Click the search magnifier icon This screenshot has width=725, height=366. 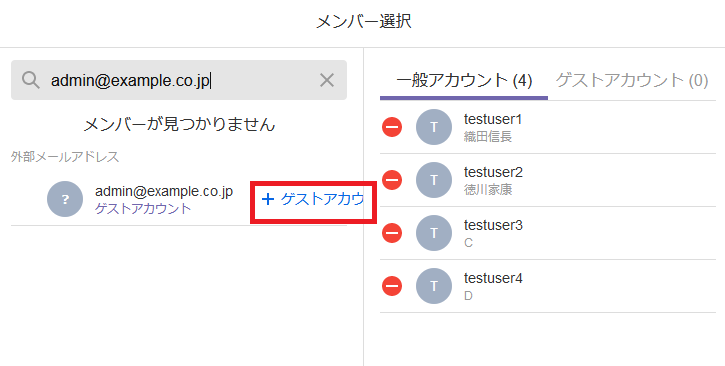click(31, 80)
